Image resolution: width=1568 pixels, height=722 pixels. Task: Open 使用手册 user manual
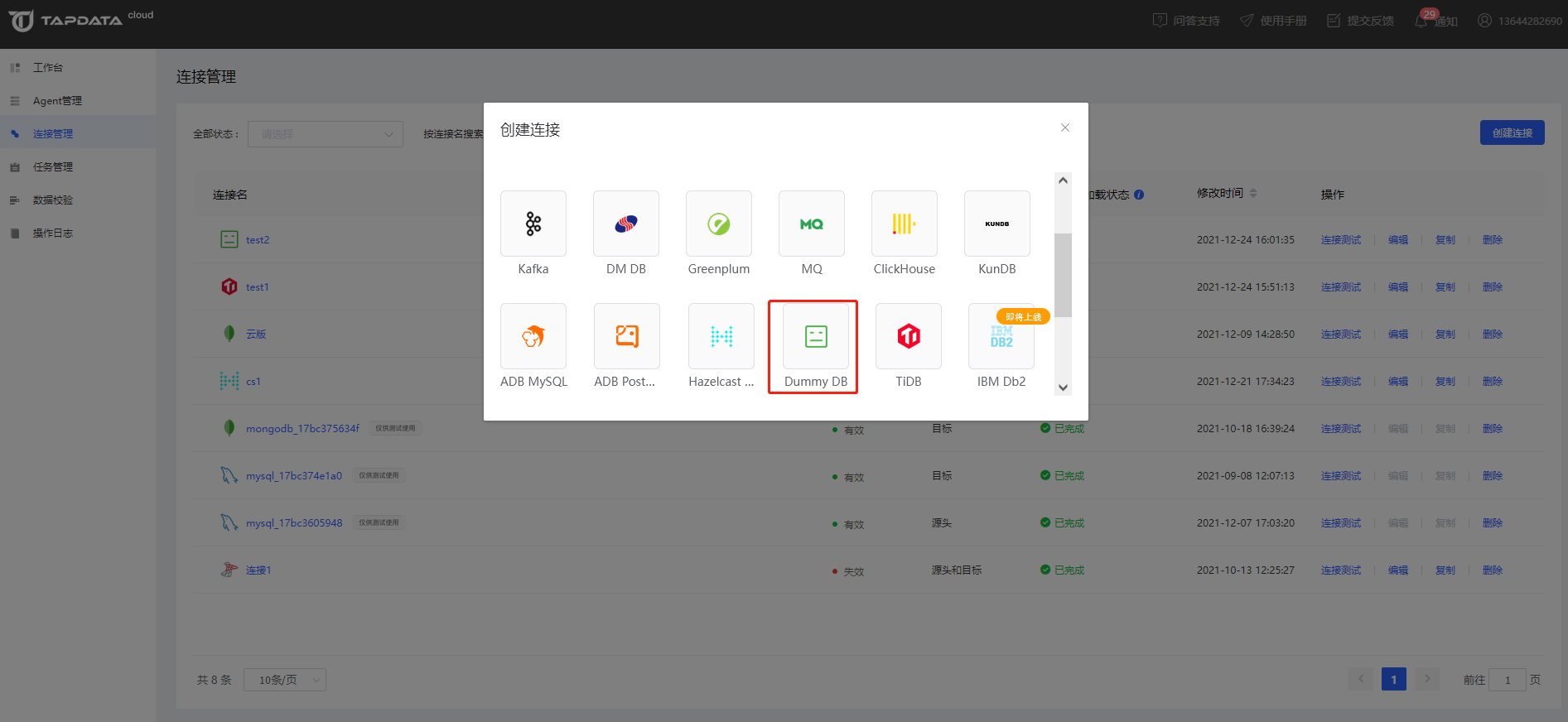click(x=1273, y=21)
